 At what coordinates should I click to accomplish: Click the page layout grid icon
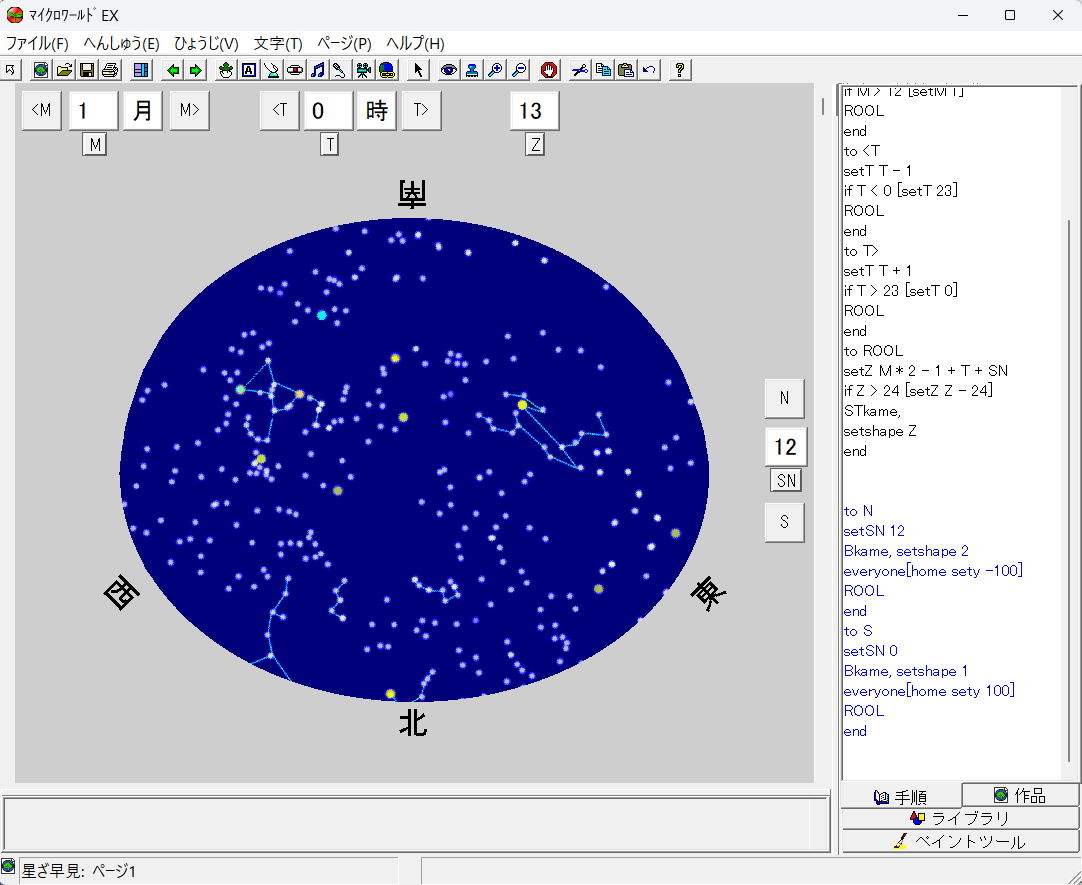[141, 70]
